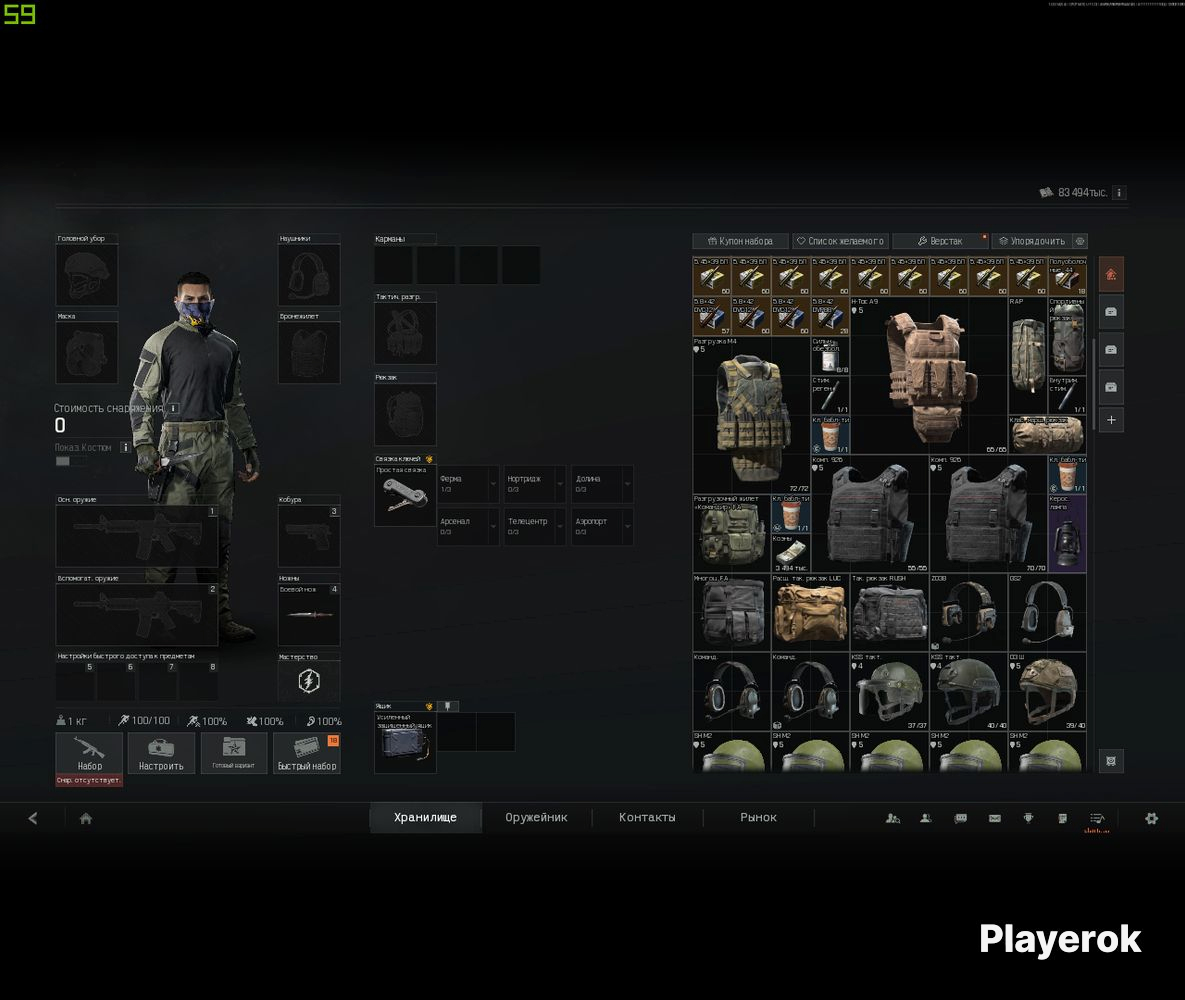Screen dimensions: 1185x1000
Task: Switch to the Рынок tab
Action: (x=759, y=817)
